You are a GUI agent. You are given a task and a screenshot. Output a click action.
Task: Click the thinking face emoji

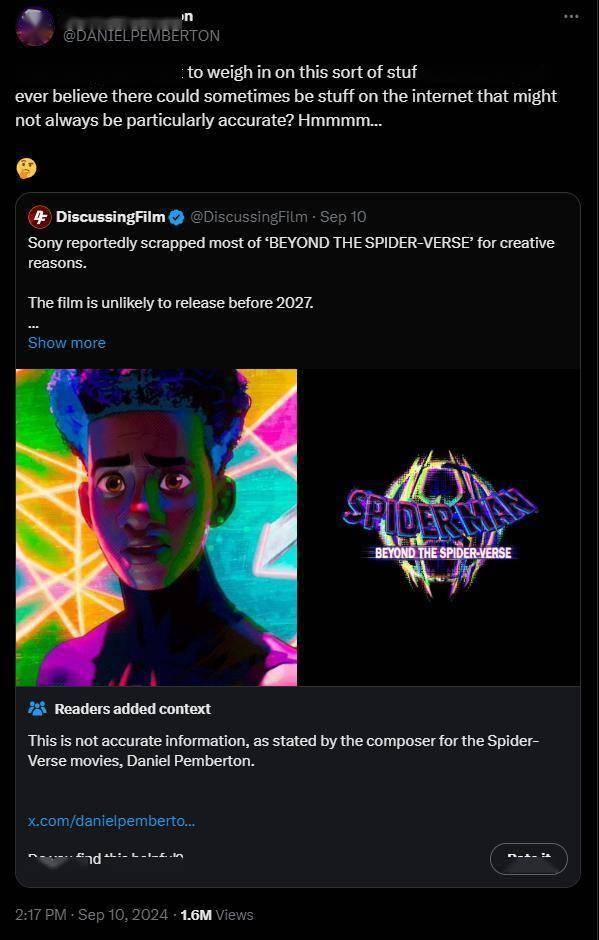click(x=26, y=168)
